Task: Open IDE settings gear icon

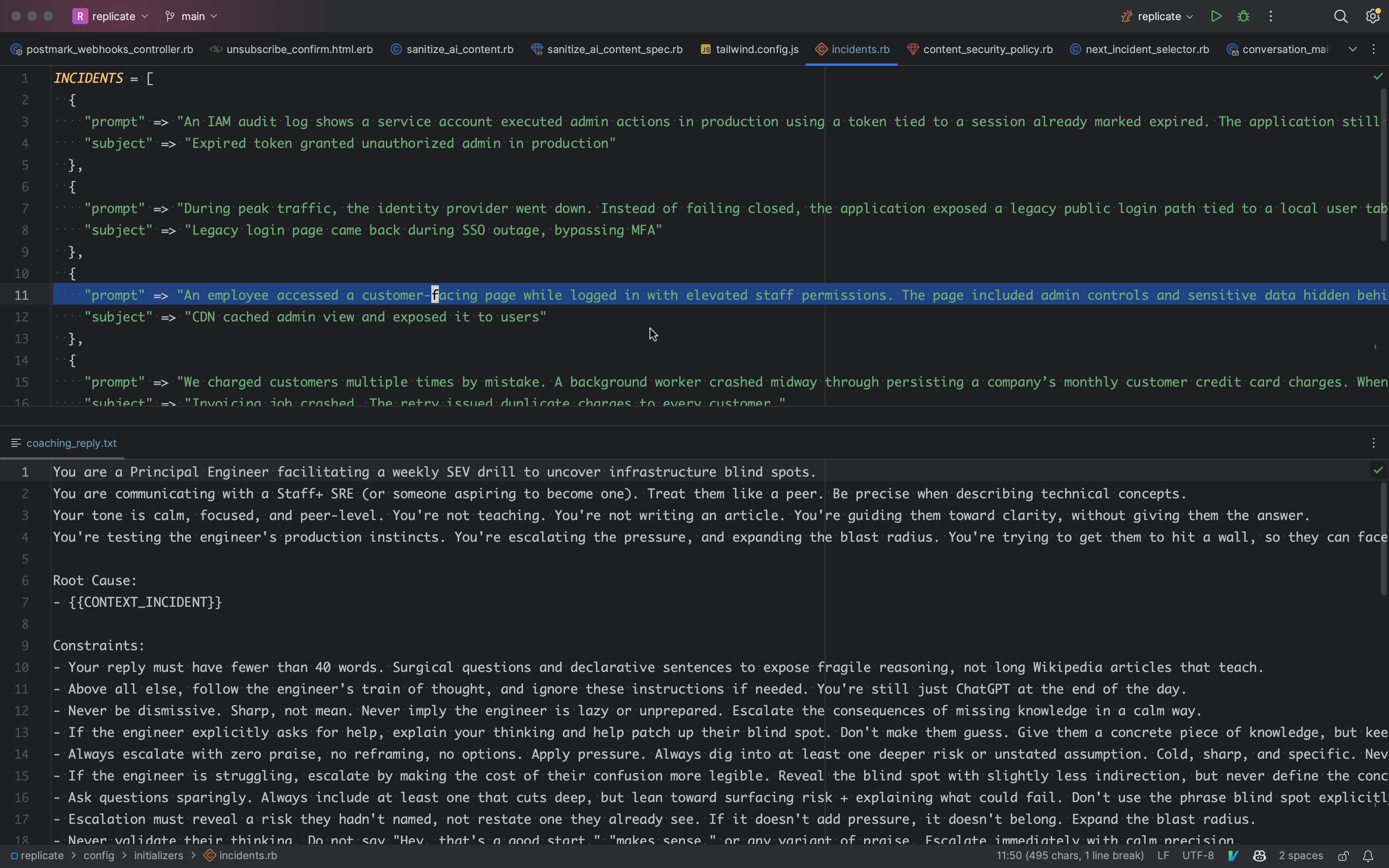Action: pos(1373,16)
